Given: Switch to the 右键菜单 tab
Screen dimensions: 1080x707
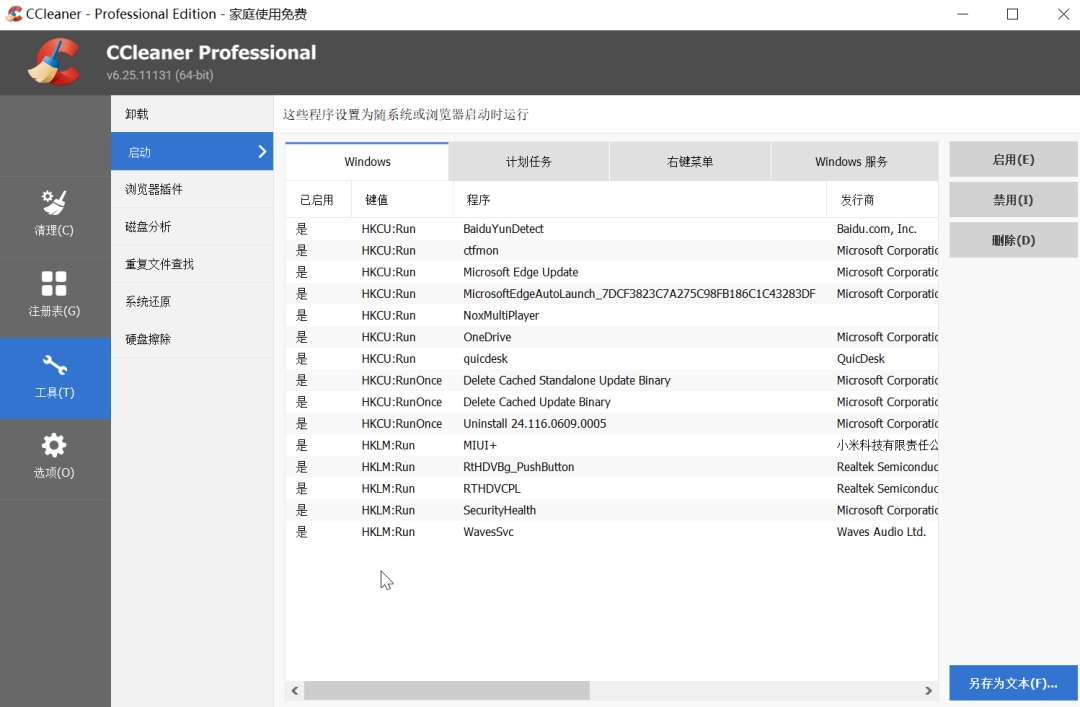Looking at the screenshot, I should point(690,161).
